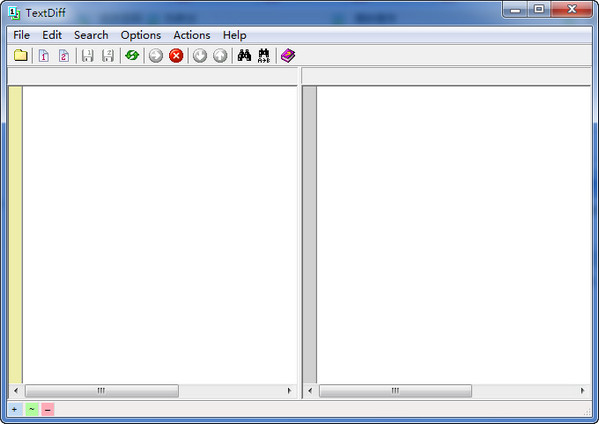Screen dimensions: 599x424
Task: Minimize the TextDiff window
Action: 515,10
